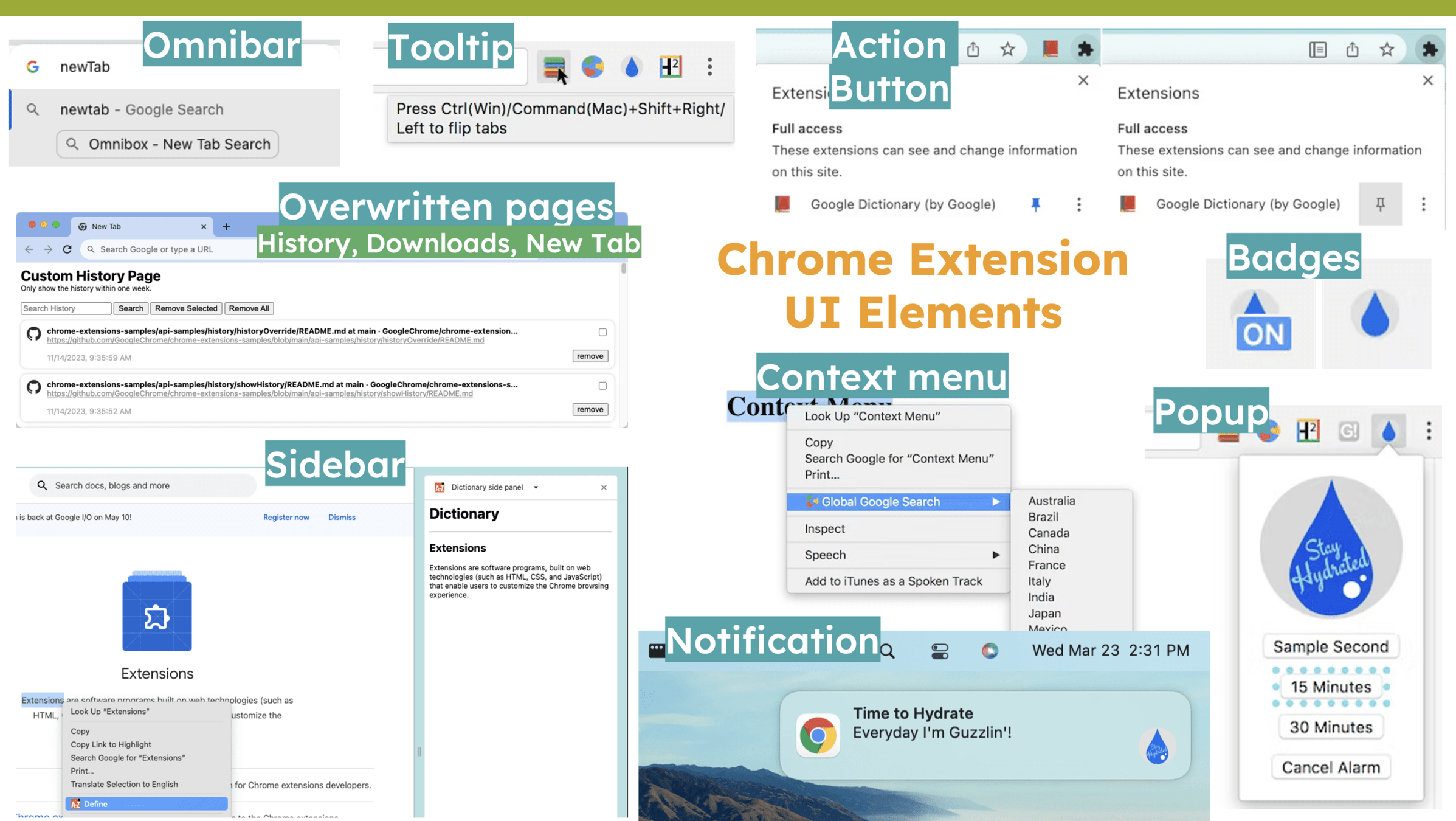Click the blue pin next to Google Dictionary

(x=1036, y=204)
